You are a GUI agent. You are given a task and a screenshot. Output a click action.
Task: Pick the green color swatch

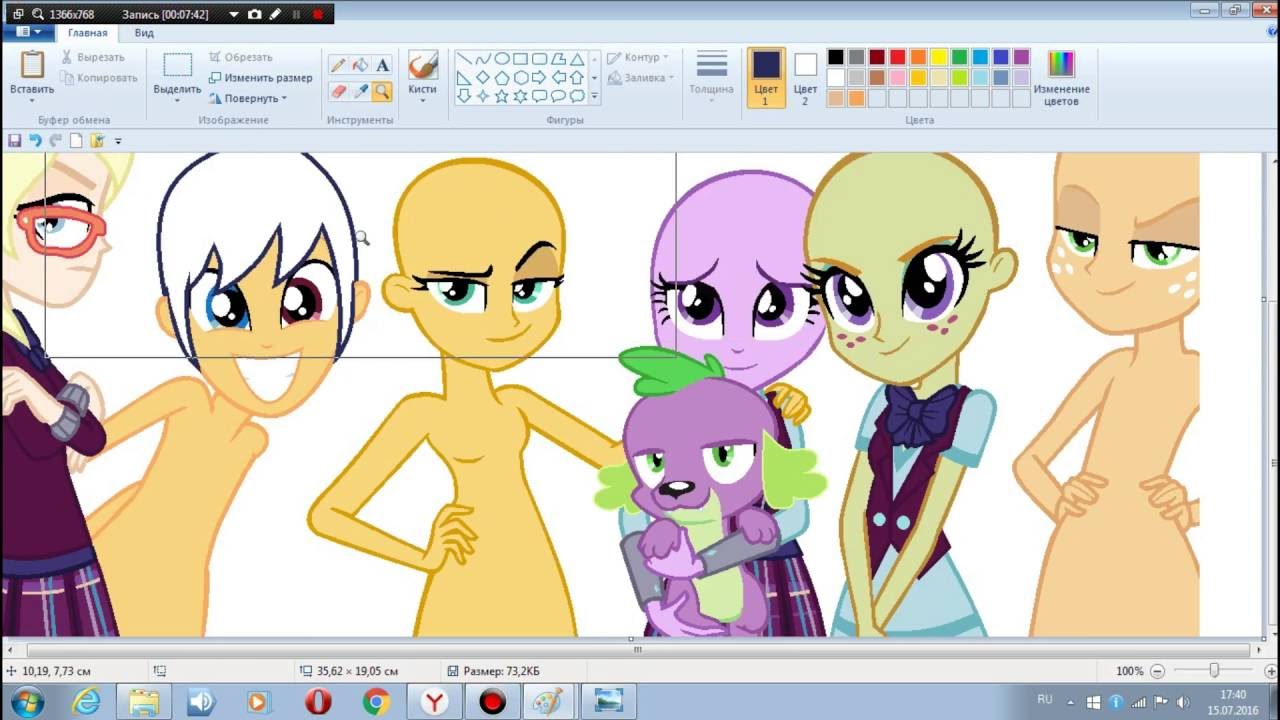[x=959, y=57]
